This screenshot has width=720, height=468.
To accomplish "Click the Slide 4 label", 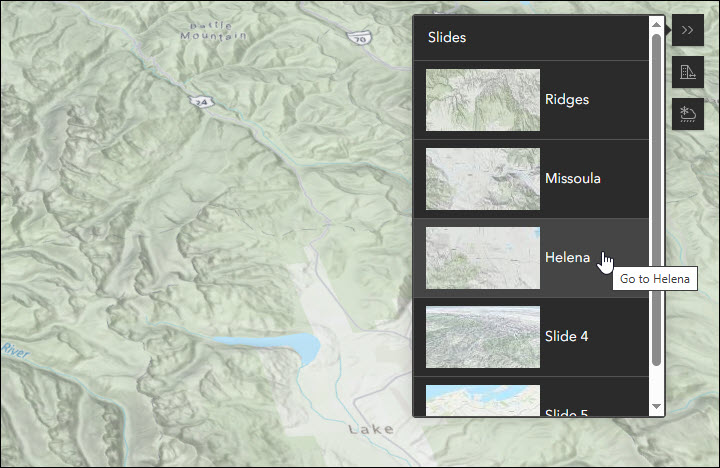I will tap(567, 336).
